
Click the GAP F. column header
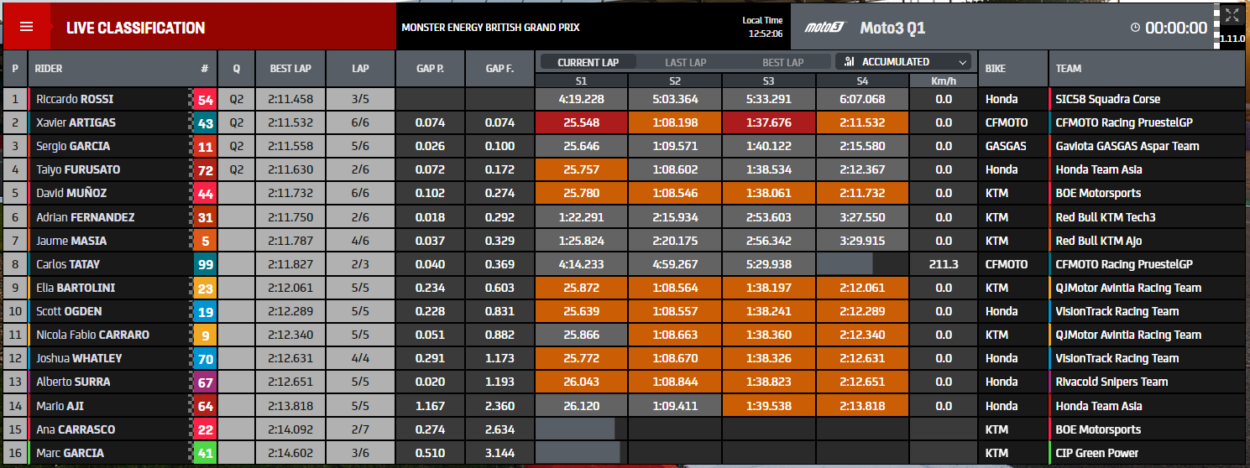499,69
